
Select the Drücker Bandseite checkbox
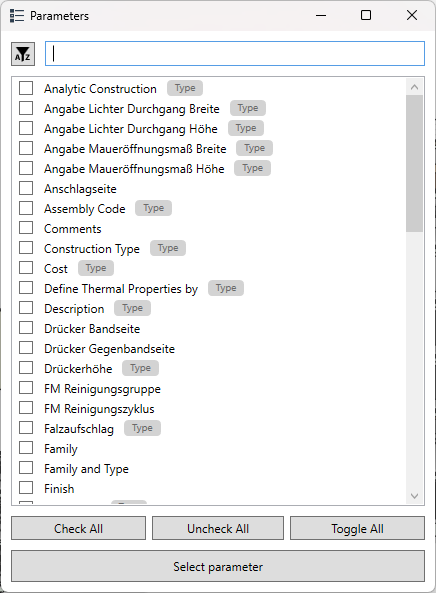pos(26,328)
